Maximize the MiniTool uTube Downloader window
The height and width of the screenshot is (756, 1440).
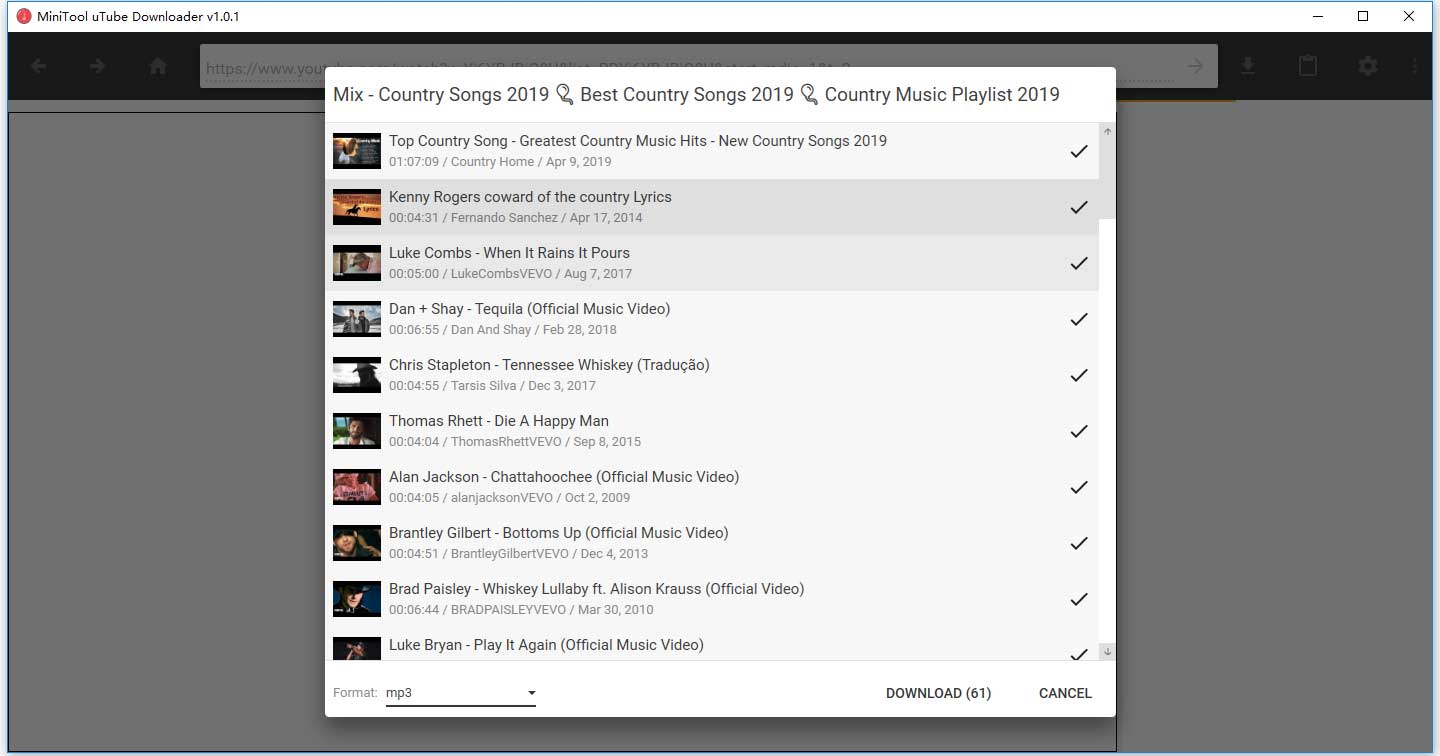click(1363, 16)
